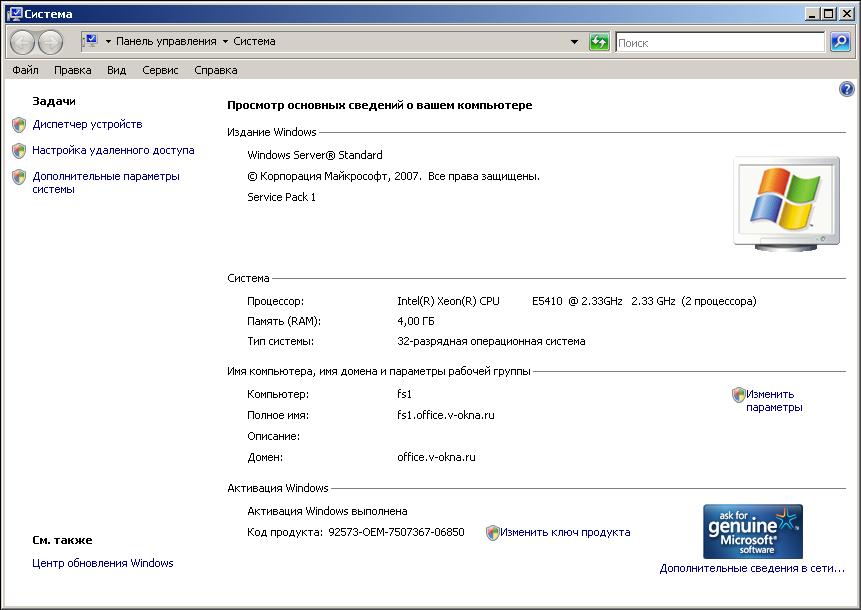Close the Система window
The image size is (861, 610).
847,14
